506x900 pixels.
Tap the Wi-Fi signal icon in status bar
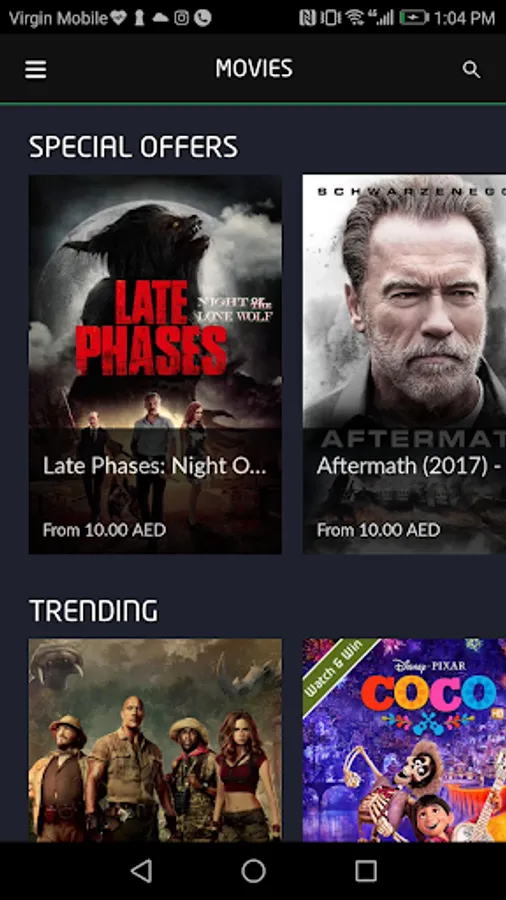point(355,18)
